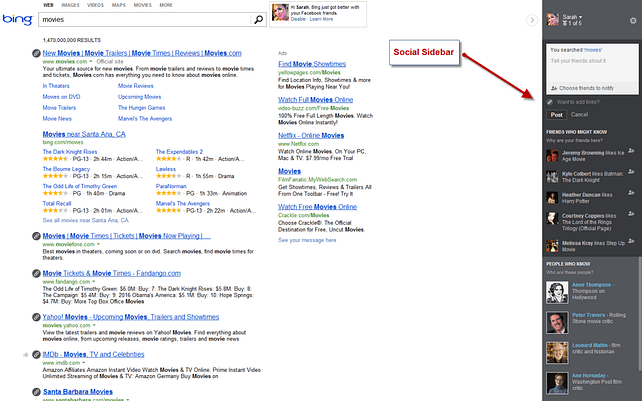Switch to the VIDEOS search tab
Image resolution: width=642 pixels, height=401 pixels.
(95, 5)
